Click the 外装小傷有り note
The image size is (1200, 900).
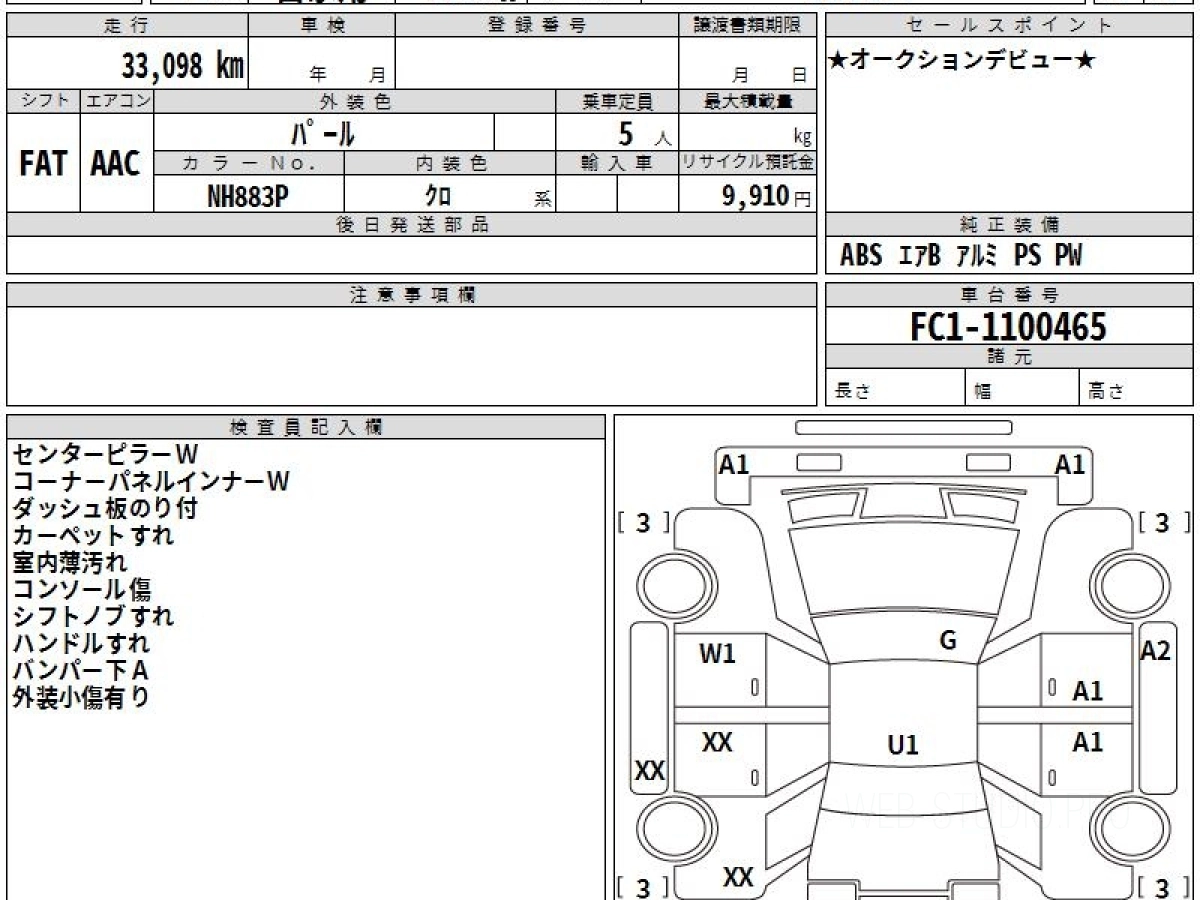click(x=82, y=697)
